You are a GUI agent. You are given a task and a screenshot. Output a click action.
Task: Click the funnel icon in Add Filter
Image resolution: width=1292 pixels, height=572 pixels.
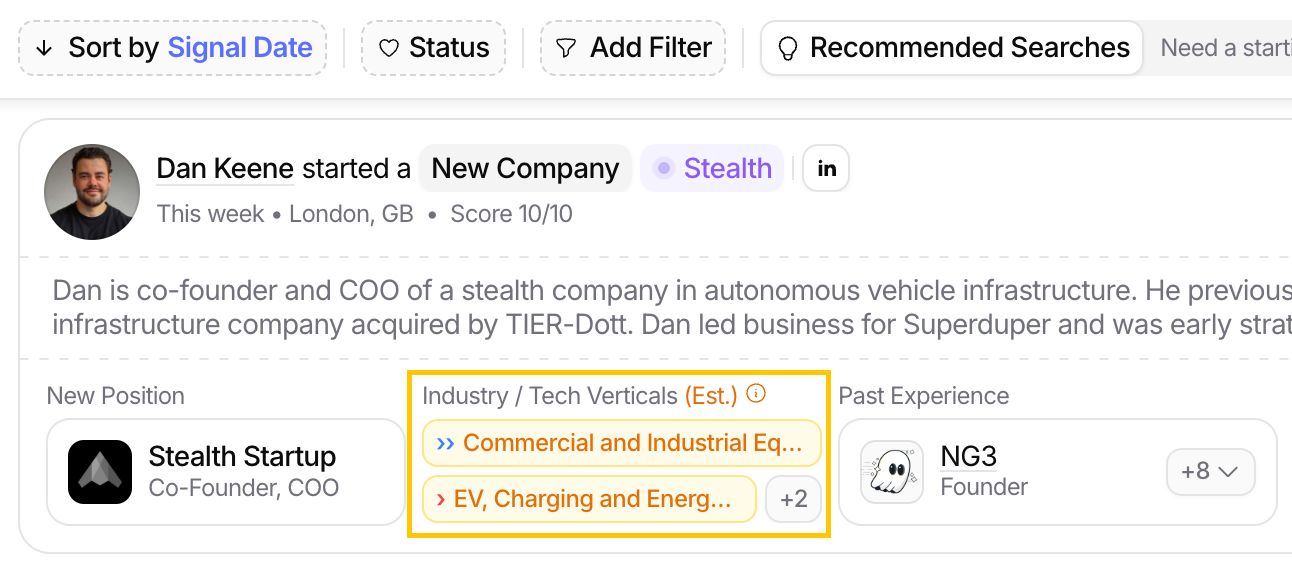566,48
